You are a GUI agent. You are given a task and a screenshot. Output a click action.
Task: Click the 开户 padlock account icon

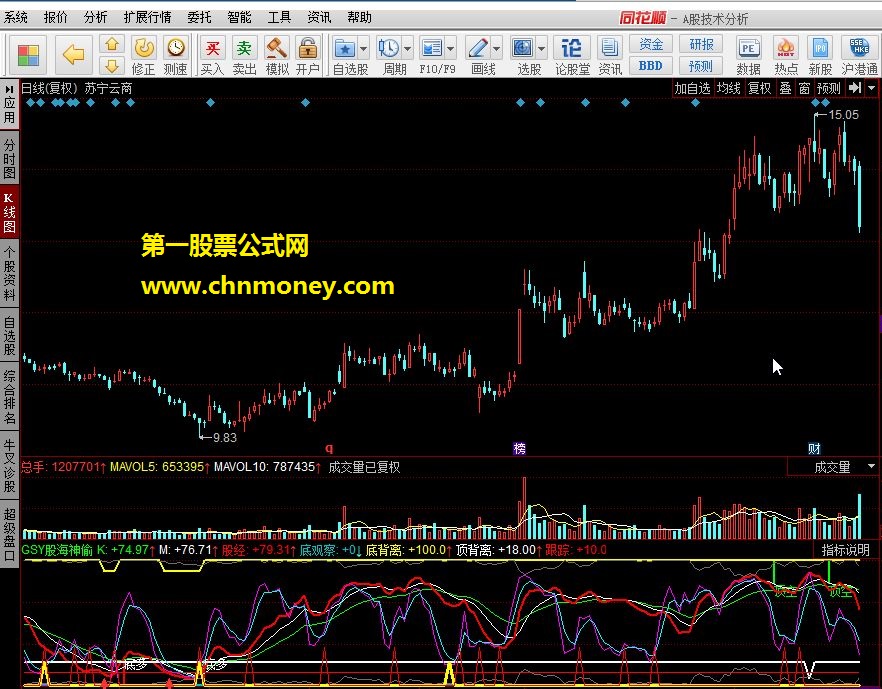point(308,48)
